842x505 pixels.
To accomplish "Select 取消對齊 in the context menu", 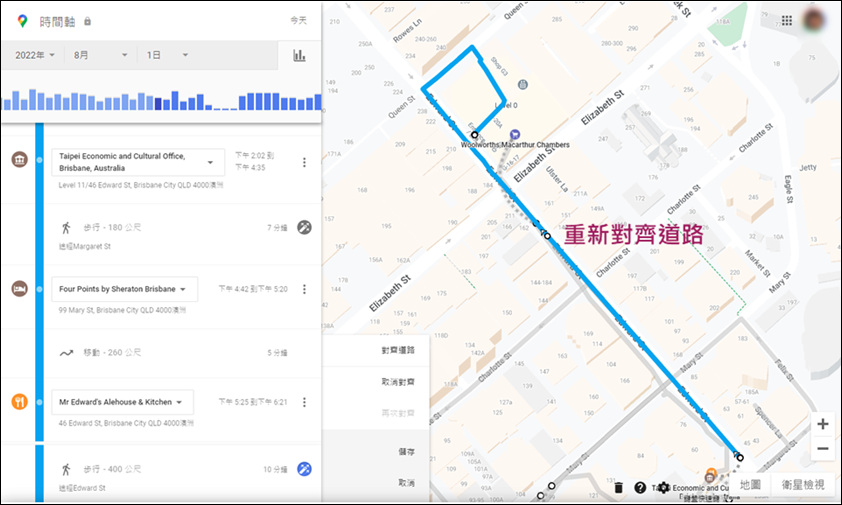I will (x=398, y=382).
